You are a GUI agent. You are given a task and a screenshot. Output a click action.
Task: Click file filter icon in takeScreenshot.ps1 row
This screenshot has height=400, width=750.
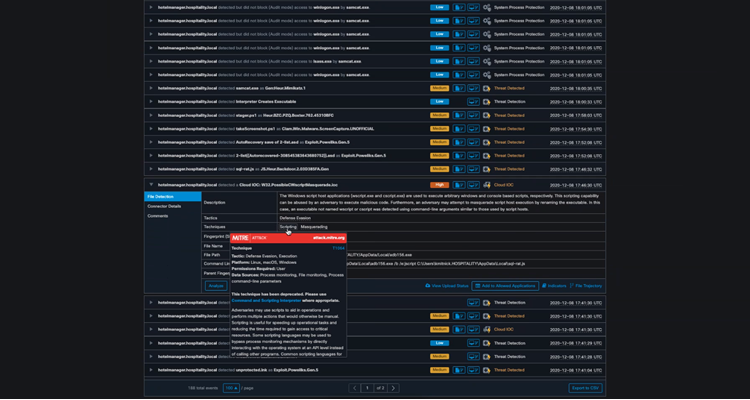(x=459, y=129)
